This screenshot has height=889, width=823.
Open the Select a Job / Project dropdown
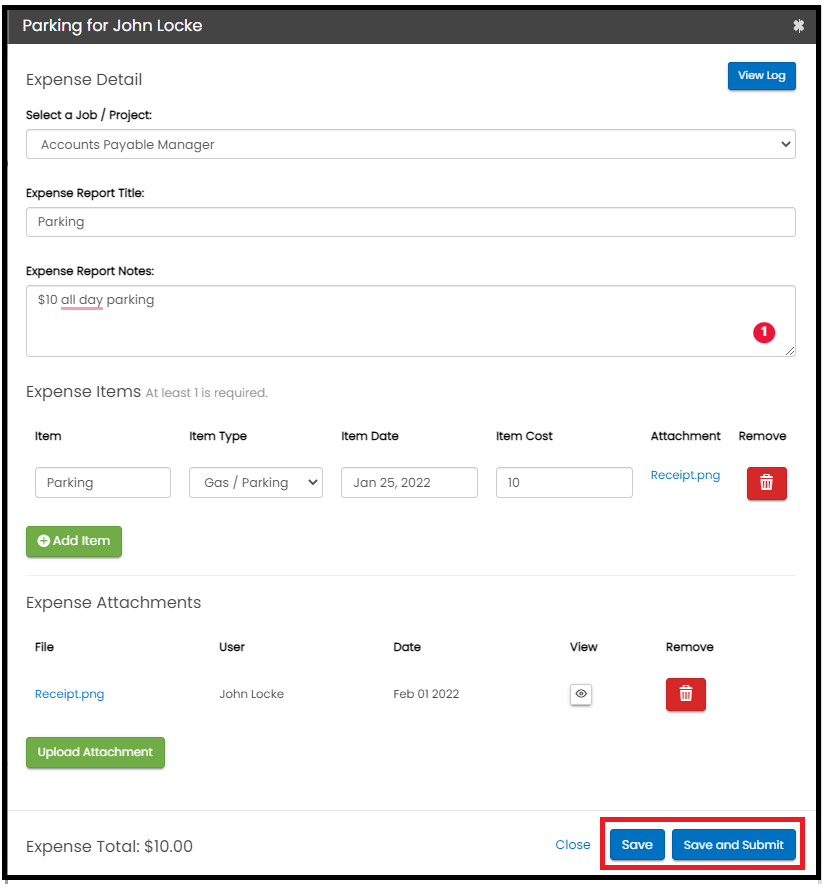pos(410,145)
